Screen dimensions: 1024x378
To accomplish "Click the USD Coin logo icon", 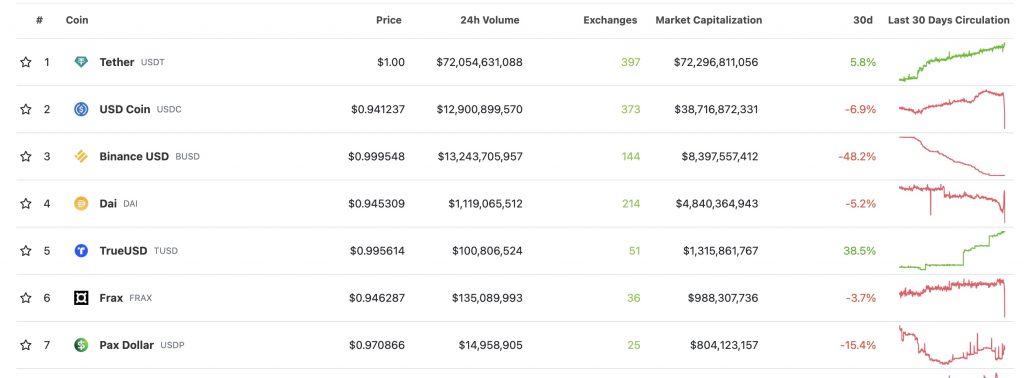I will 81,109.
